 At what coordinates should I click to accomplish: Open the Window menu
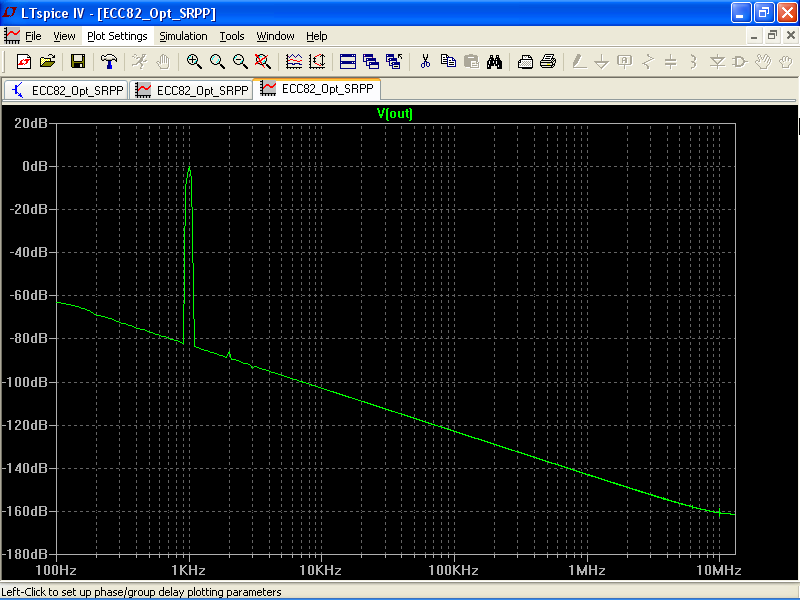pyautogui.click(x=276, y=36)
